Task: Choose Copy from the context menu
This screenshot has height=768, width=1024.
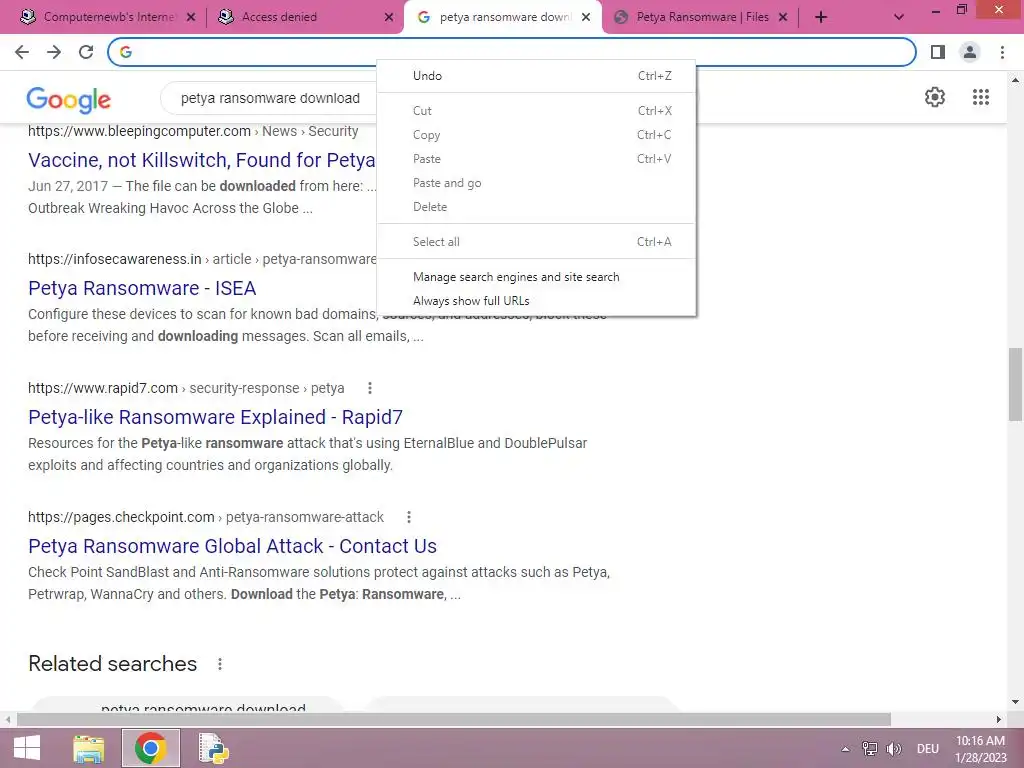Action: pos(536,135)
